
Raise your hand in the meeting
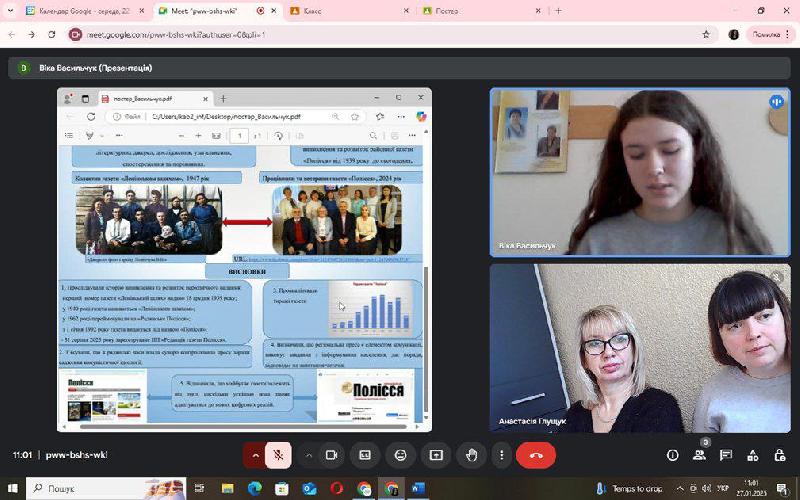coord(471,455)
